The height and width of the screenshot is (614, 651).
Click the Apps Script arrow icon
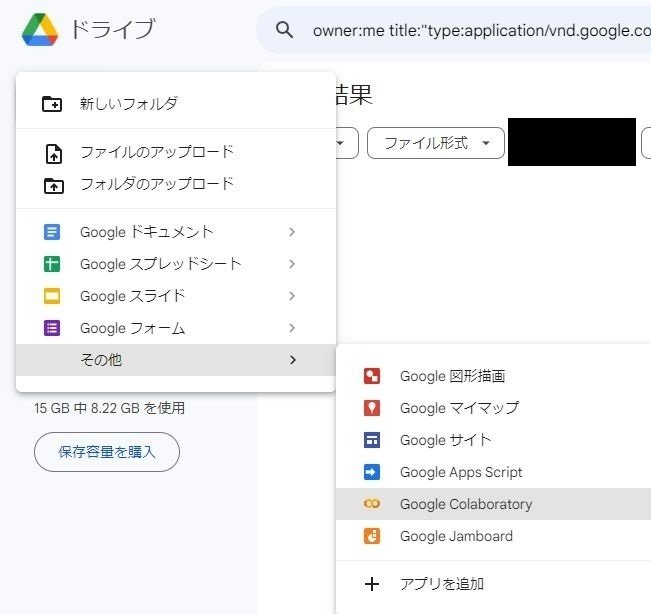click(372, 472)
